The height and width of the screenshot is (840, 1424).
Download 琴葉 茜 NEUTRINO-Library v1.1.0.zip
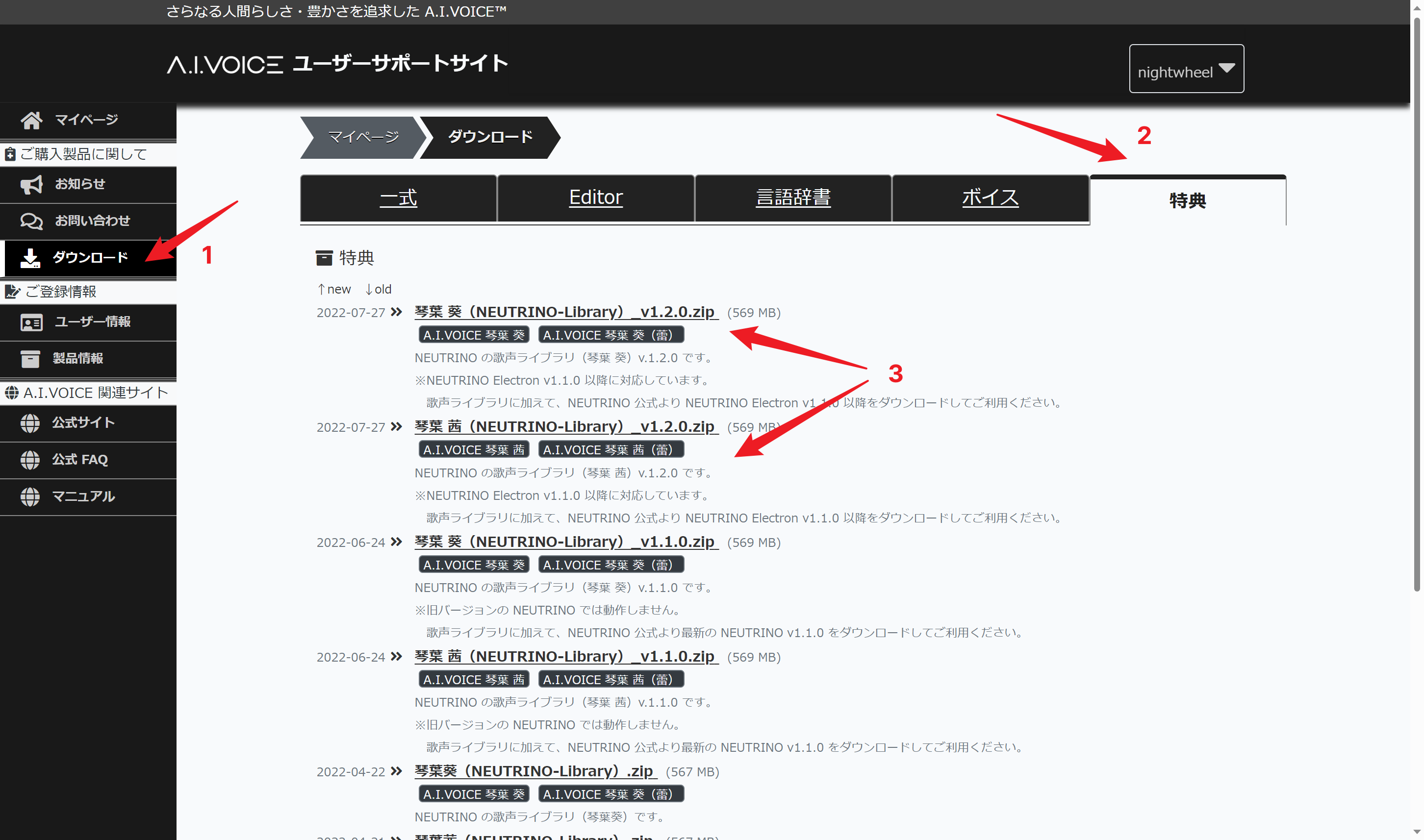tap(566, 657)
